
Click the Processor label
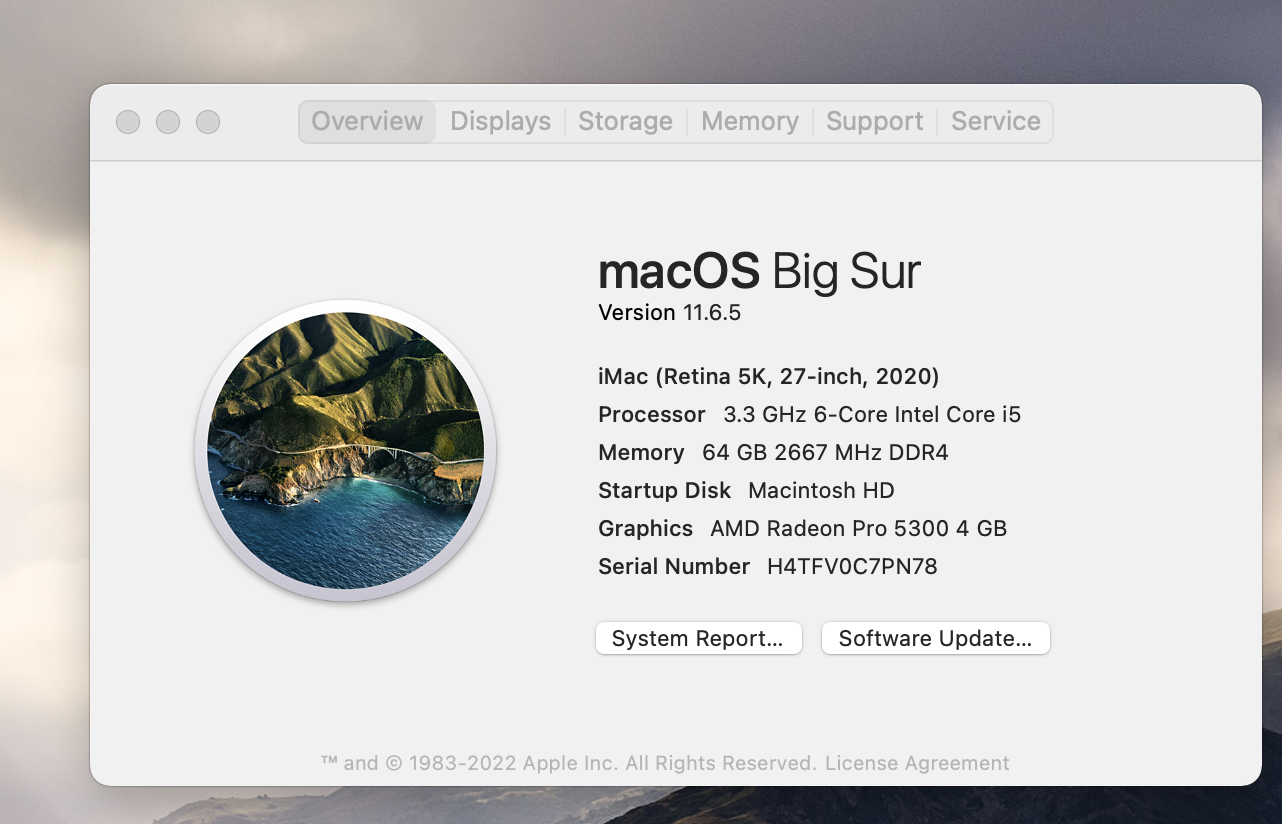(652, 414)
